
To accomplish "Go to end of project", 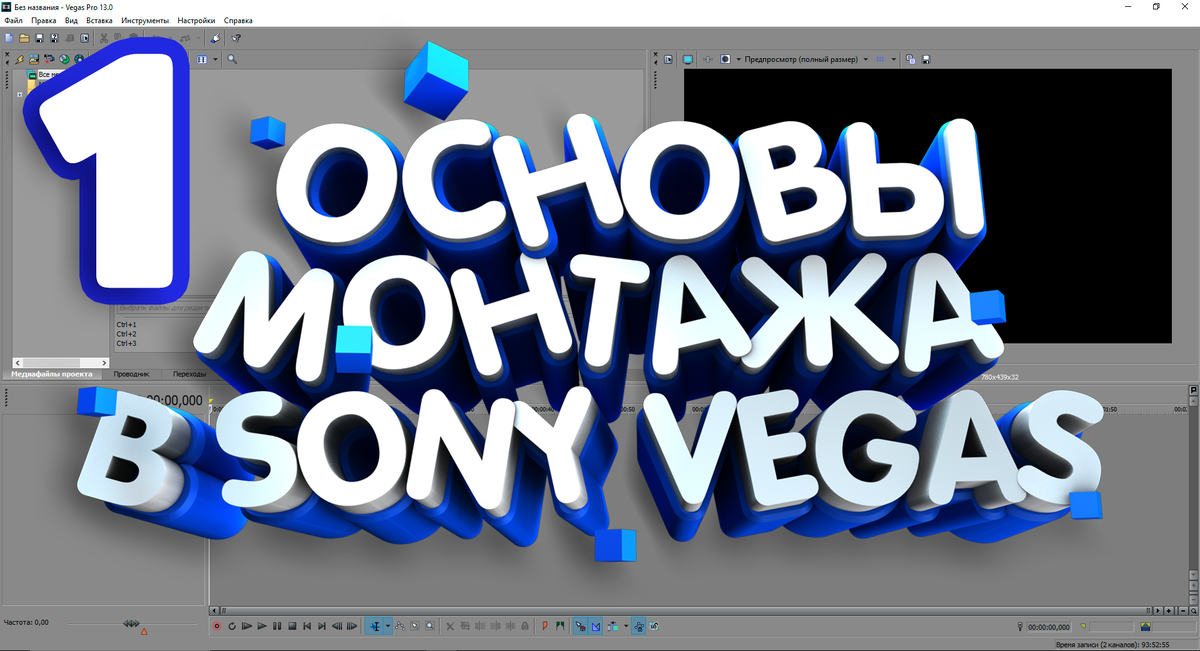I will (322, 626).
